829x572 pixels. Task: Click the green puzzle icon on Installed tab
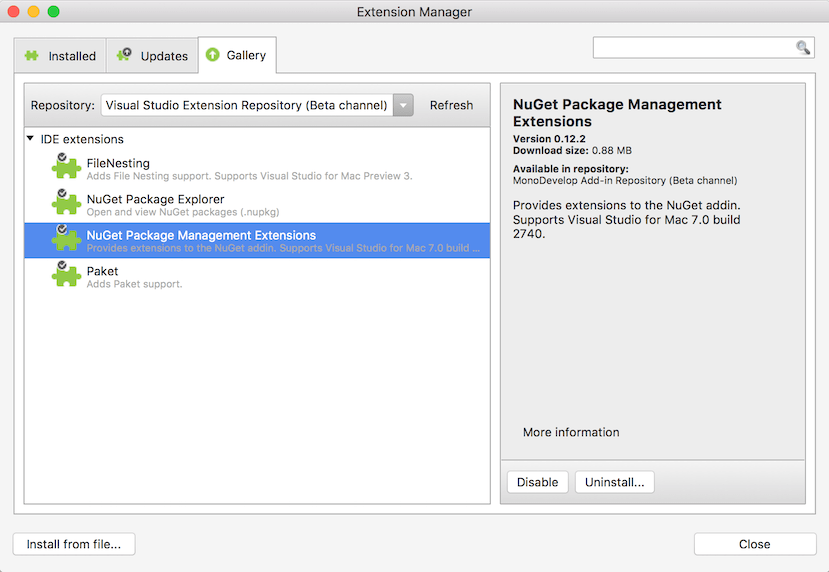(x=32, y=56)
